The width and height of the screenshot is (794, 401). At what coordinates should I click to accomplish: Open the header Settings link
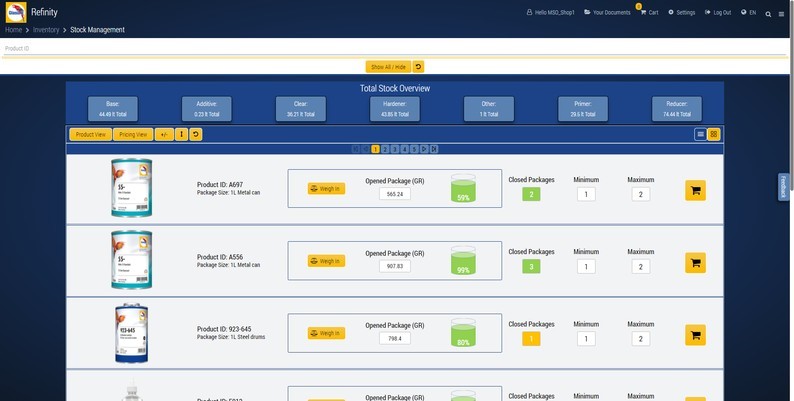[x=682, y=12]
